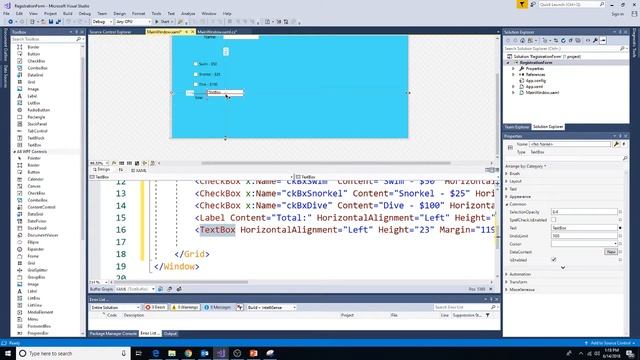Select the DataGrid control in Toolbox common controls
640x360 pixels.
coord(35,75)
